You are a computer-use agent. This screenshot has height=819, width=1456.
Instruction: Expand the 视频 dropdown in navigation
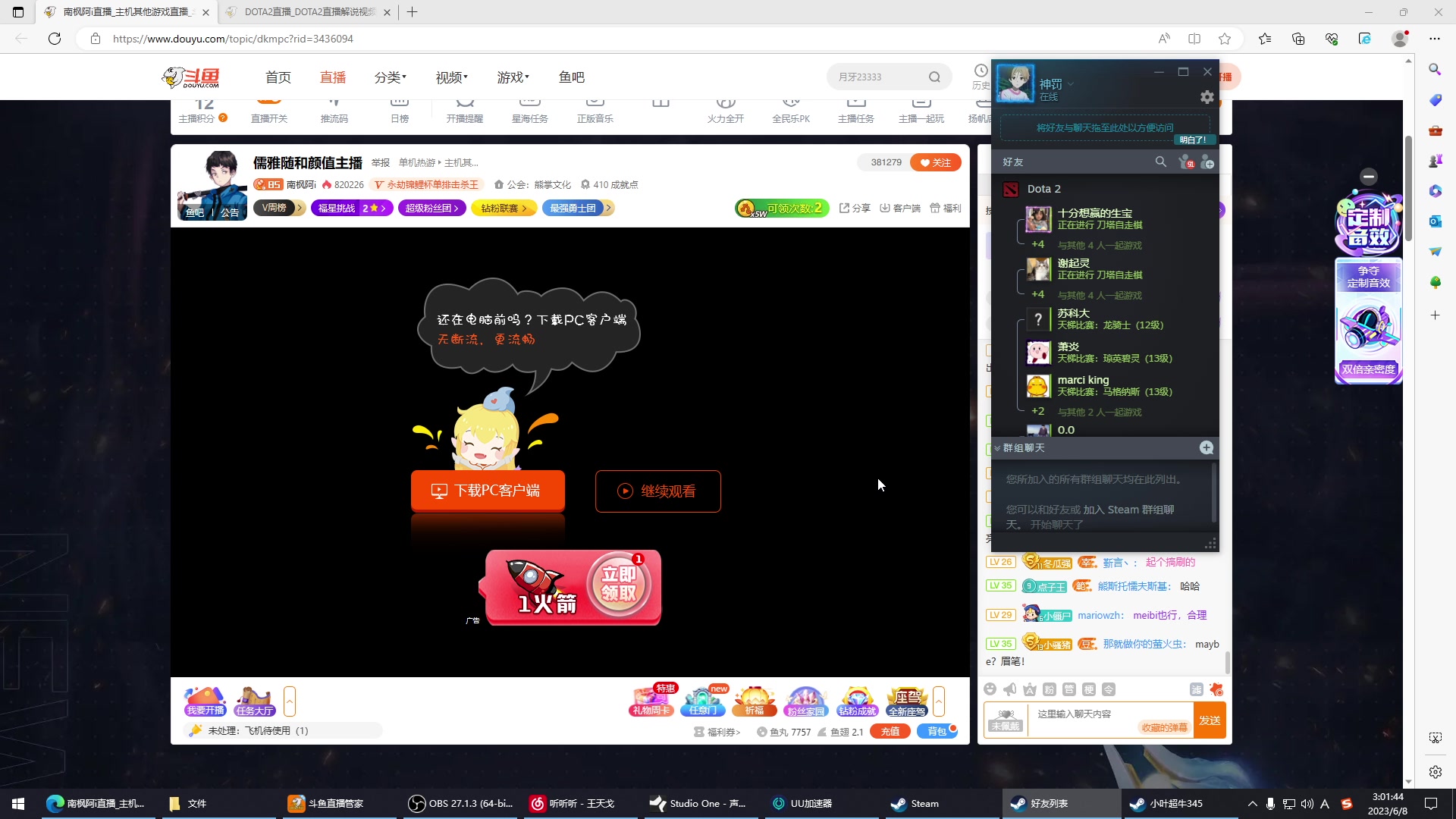click(x=452, y=77)
